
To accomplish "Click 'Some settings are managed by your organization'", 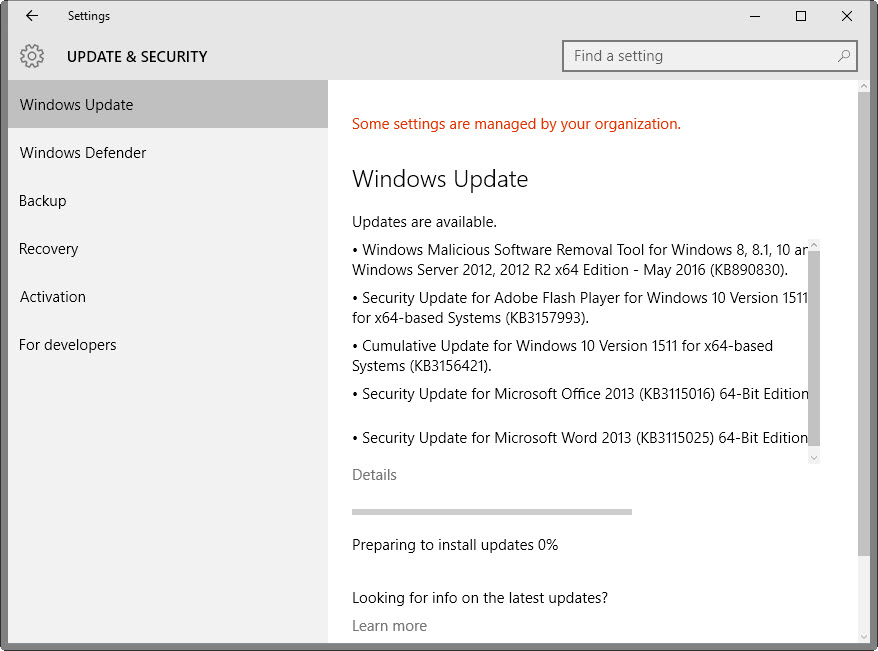I will [516, 124].
